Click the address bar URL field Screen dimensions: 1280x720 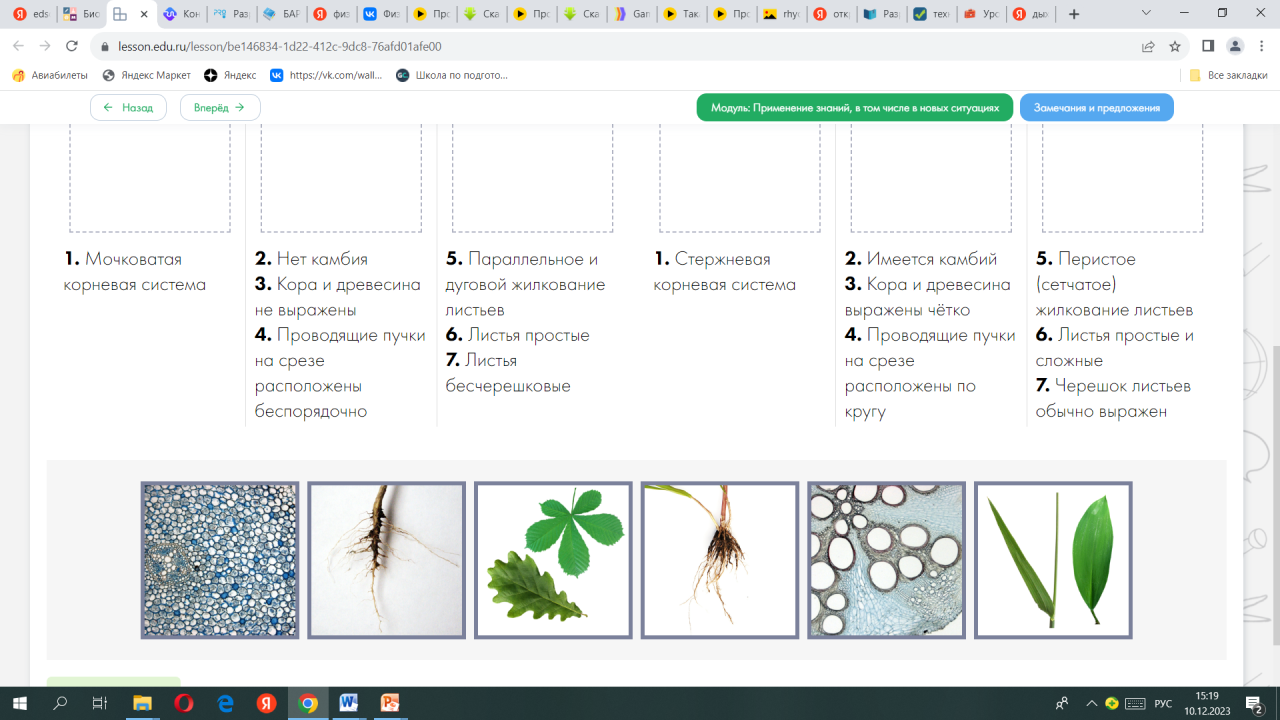(600, 46)
